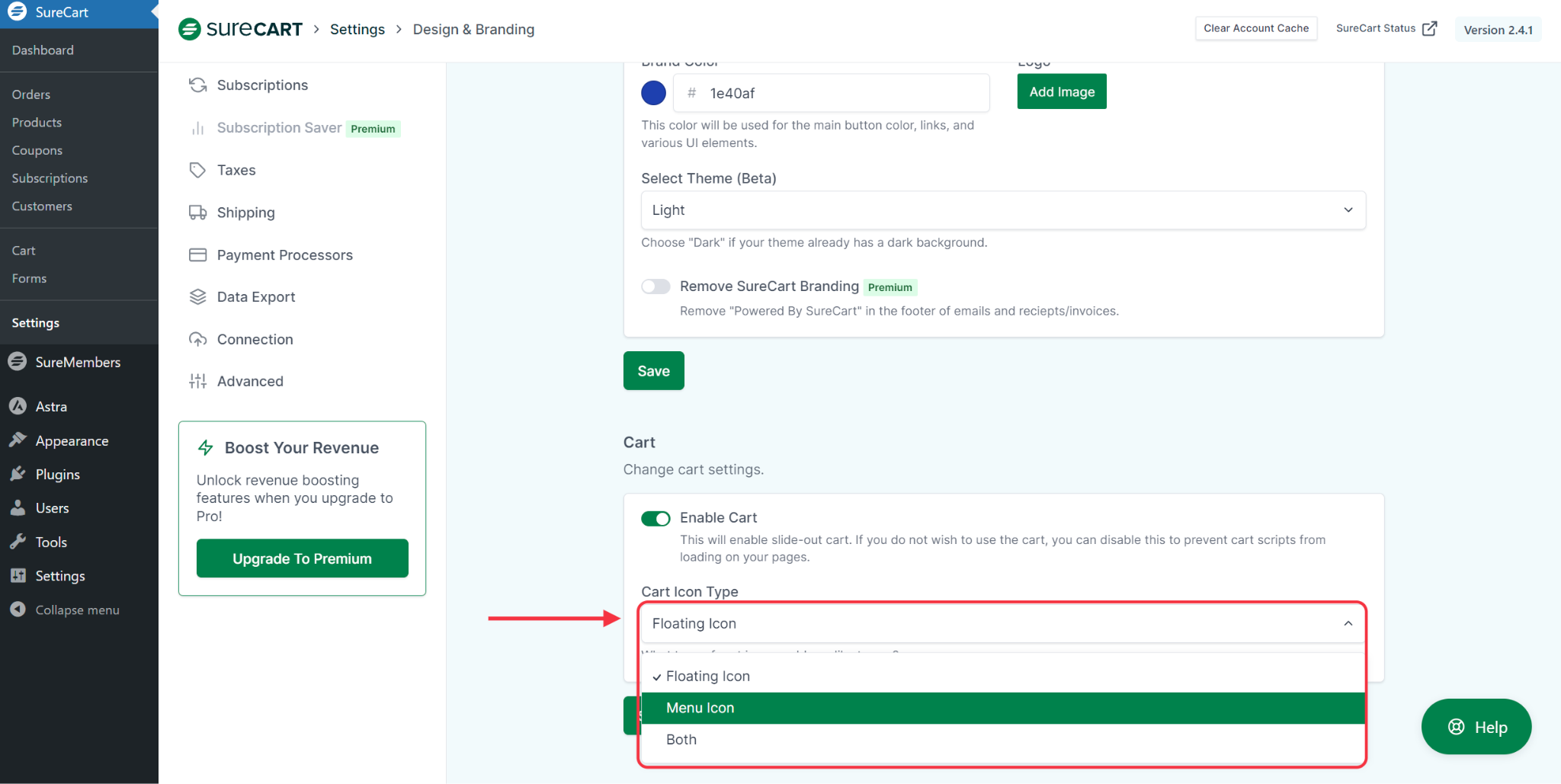Image resolution: width=1561 pixels, height=784 pixels.
Task: Choose the Menu Icon option
Action: tap(1003, 708)
